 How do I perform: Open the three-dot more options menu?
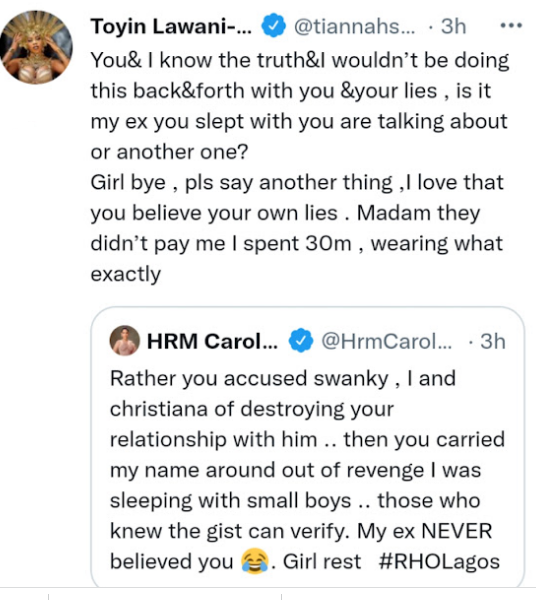(511, 26)
